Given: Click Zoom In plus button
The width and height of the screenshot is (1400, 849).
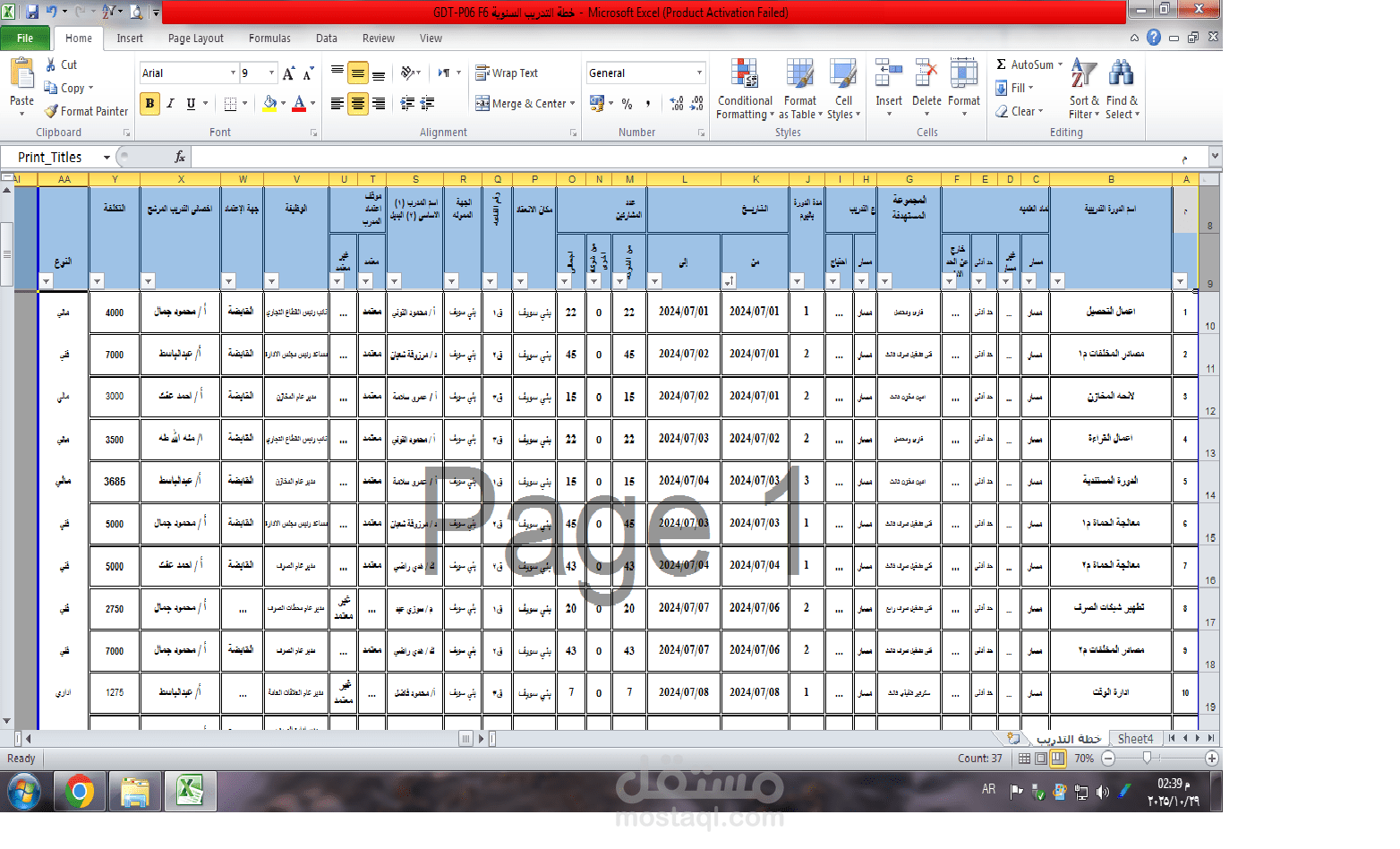Looking at the screenshot, I should pos(1211,759).
